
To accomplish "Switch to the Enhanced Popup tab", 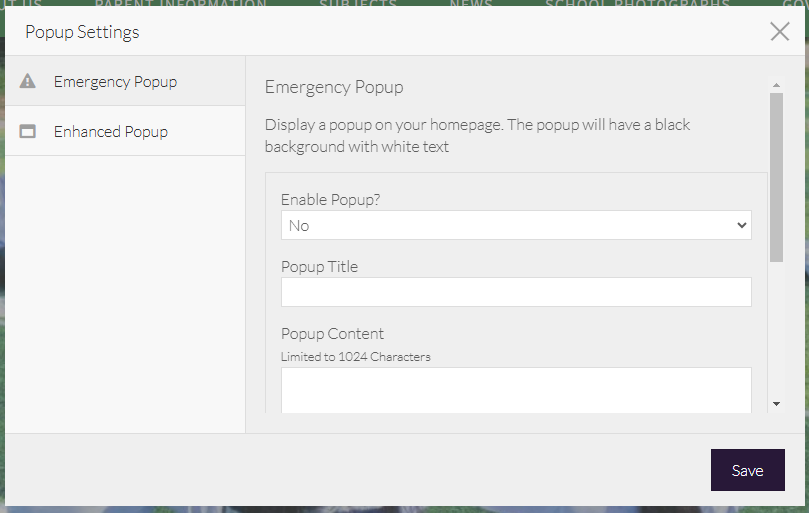I will coord(110,131).
